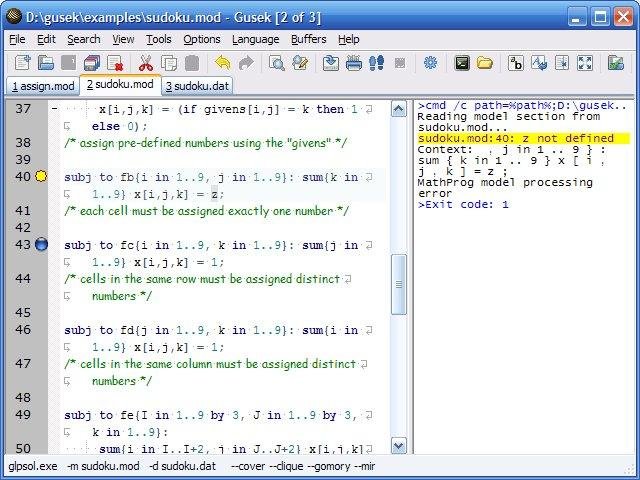Open the File menu
The height and width of the screenshot is (480, 640).
[17, 40]
